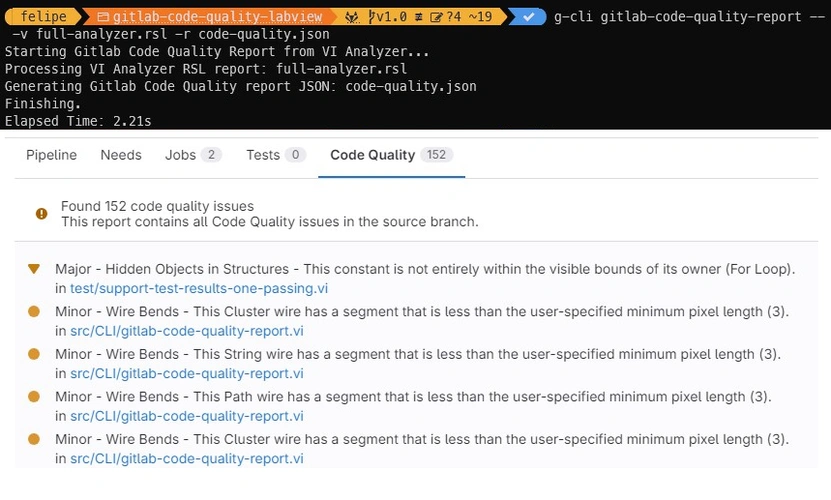831x500 pixels.
Task: Click the folder icon in terminal prompt
Action: point(103,17)
